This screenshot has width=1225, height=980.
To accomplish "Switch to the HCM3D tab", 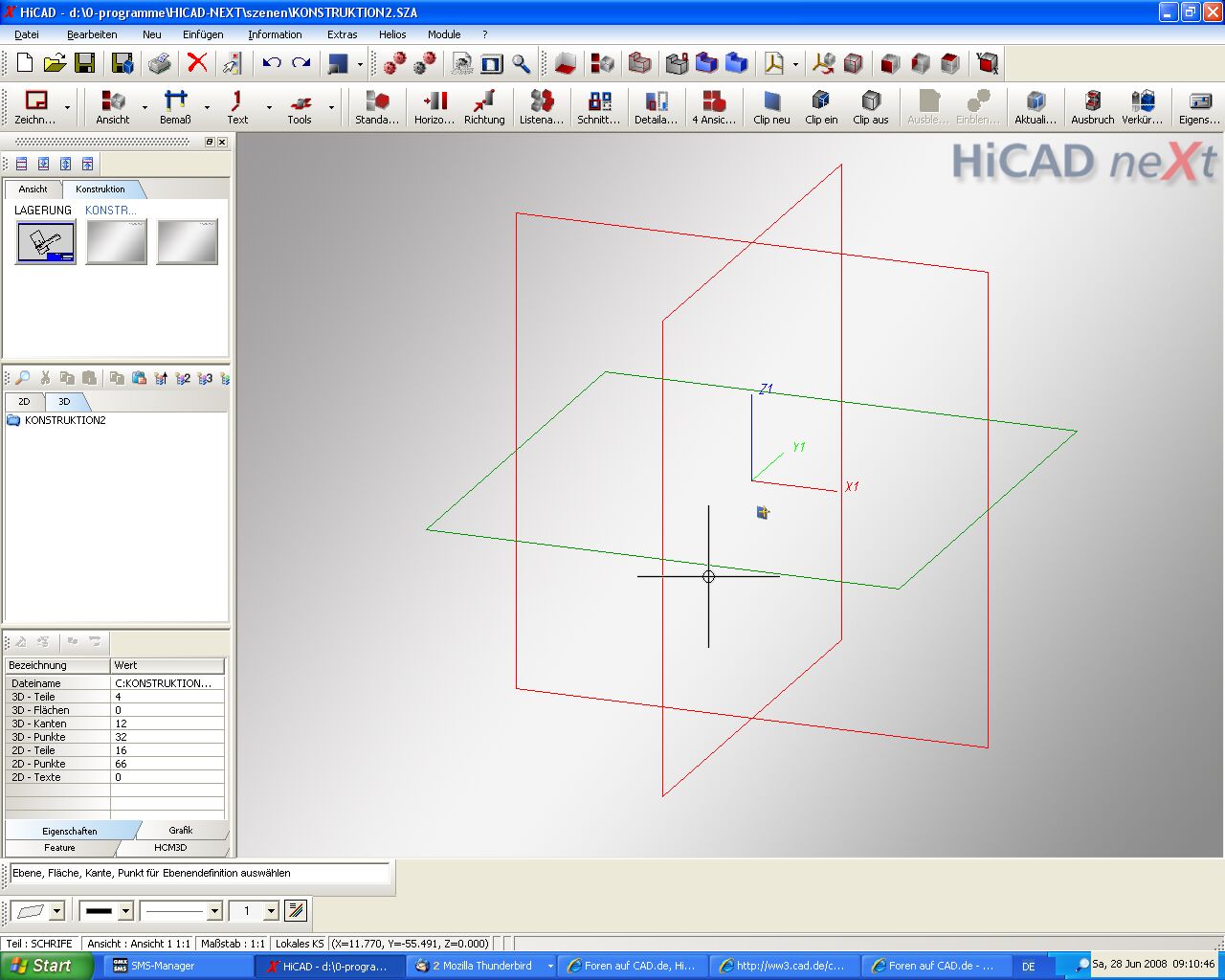I will [170, 848].
